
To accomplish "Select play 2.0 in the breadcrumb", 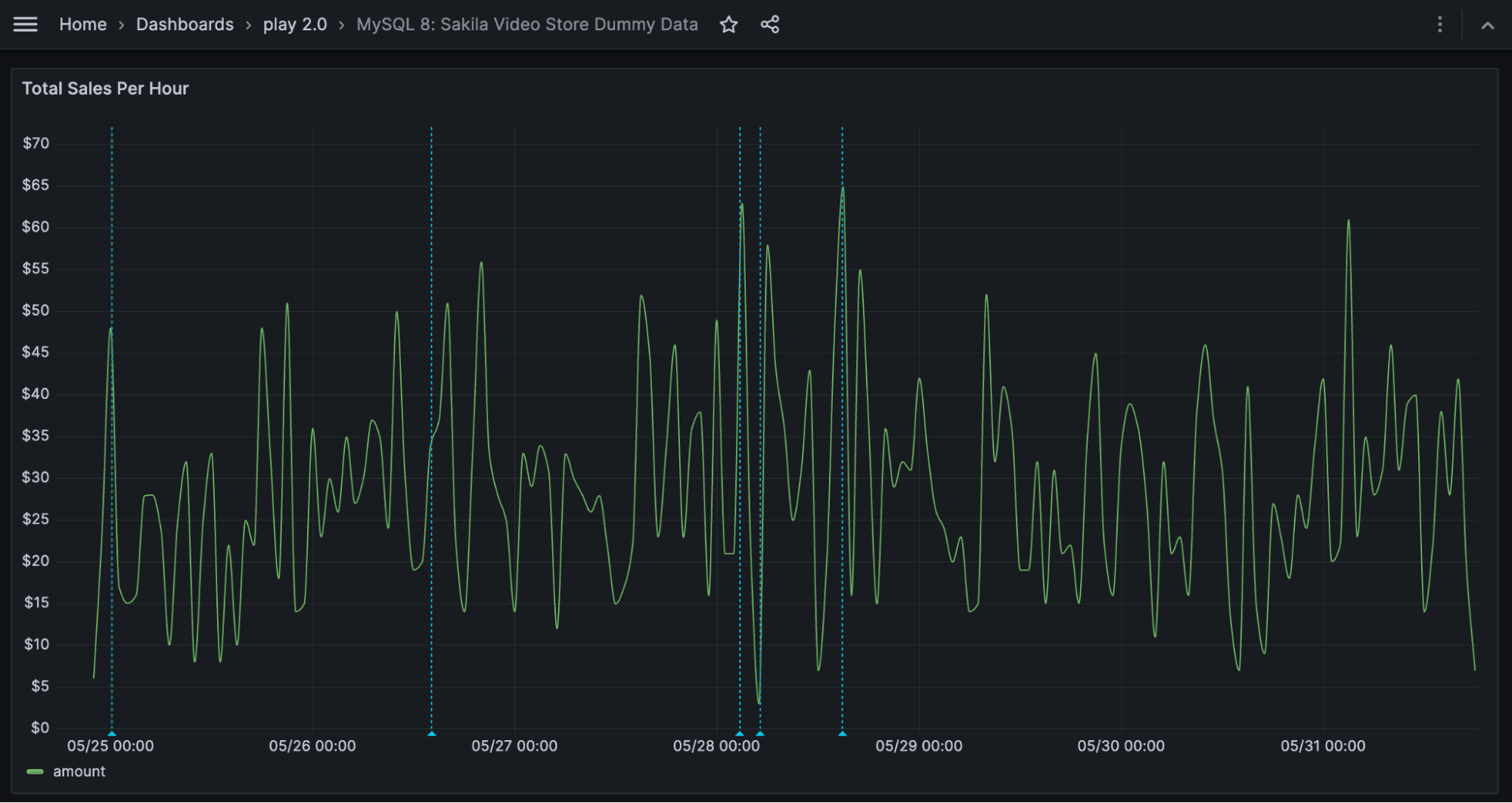I will [294, 23].
